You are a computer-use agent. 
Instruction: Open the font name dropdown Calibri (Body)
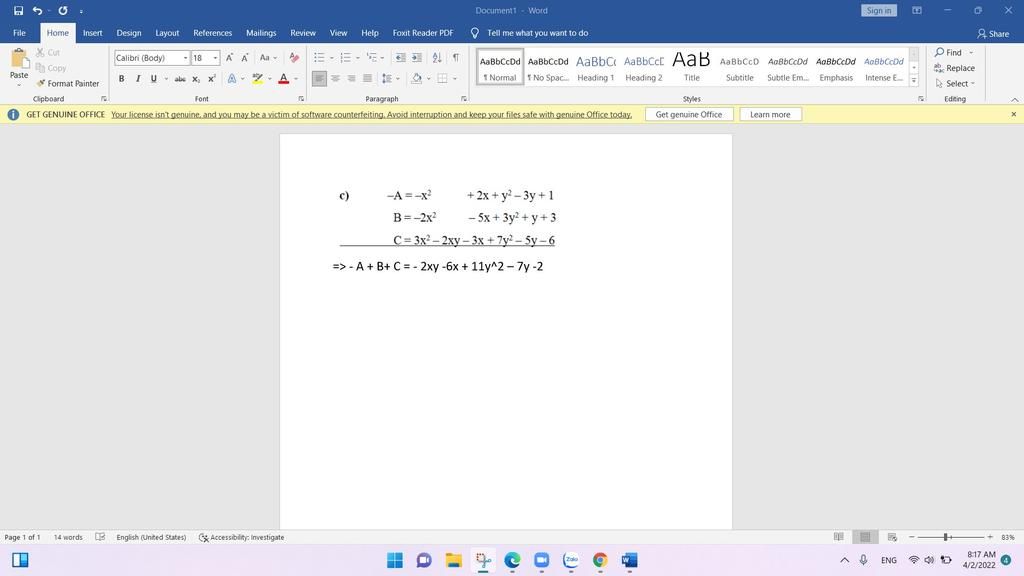(x=185, y=58)
